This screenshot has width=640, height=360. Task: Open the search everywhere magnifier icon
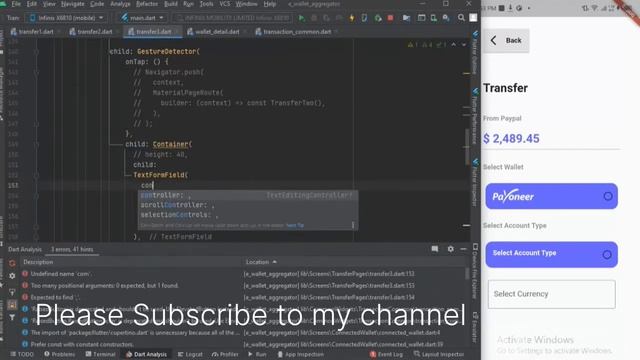pyautogui.click(x=461, y=18)
